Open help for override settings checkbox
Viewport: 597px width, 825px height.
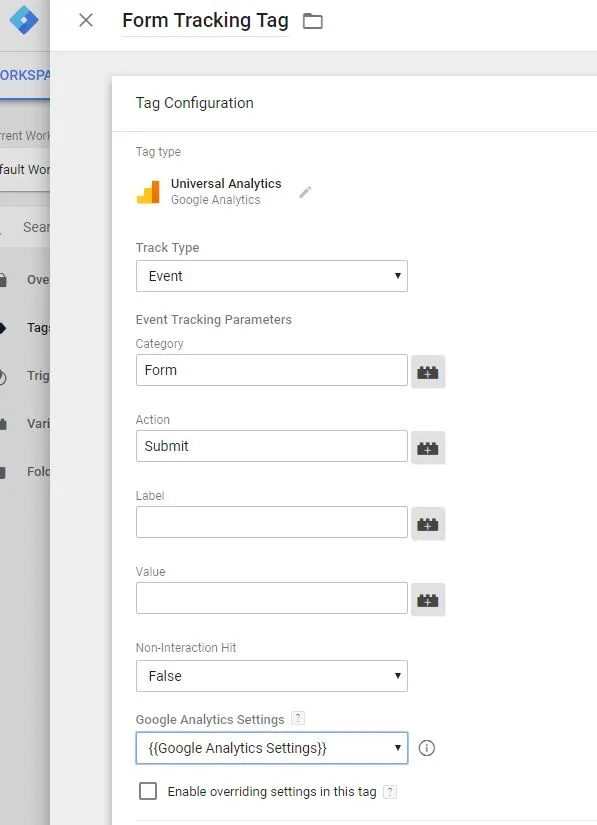[390, 792]
